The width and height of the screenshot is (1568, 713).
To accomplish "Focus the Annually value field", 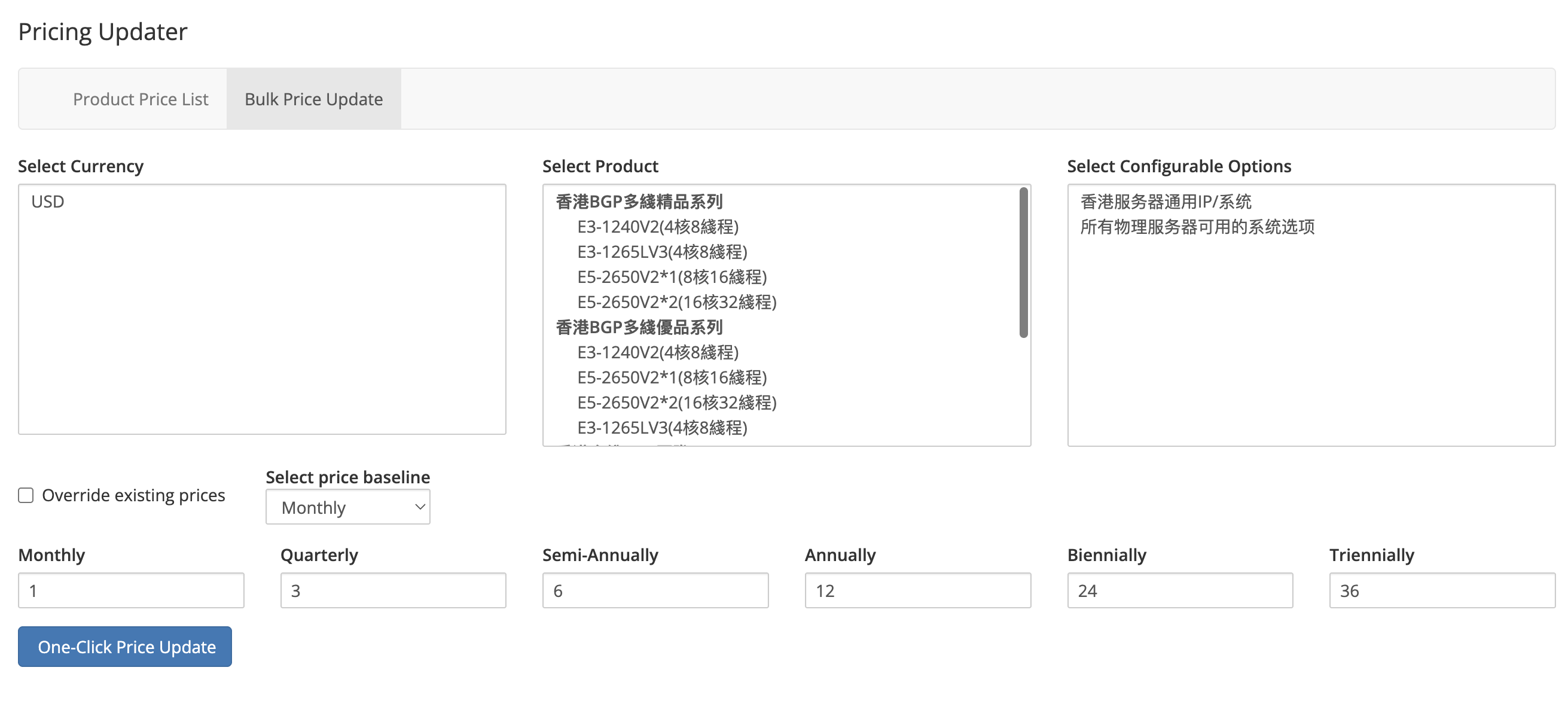I will tap(917, 590).
